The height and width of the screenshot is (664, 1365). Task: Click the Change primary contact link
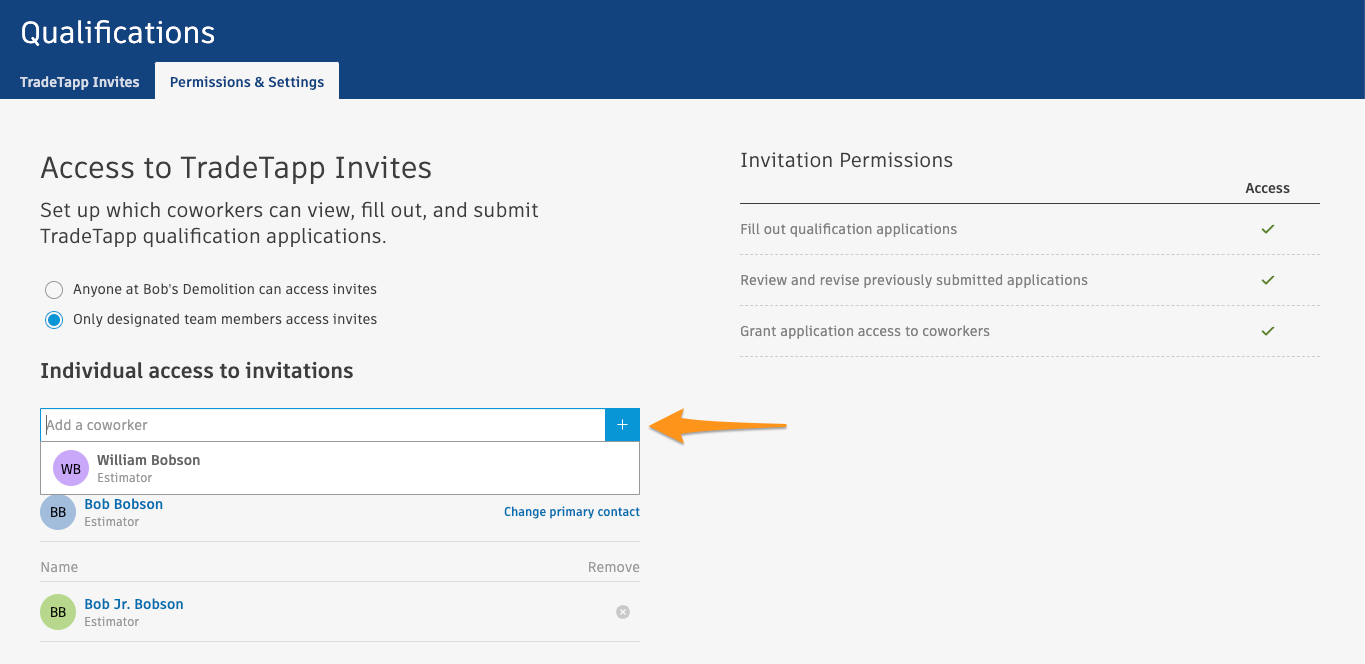click(571, 512)
